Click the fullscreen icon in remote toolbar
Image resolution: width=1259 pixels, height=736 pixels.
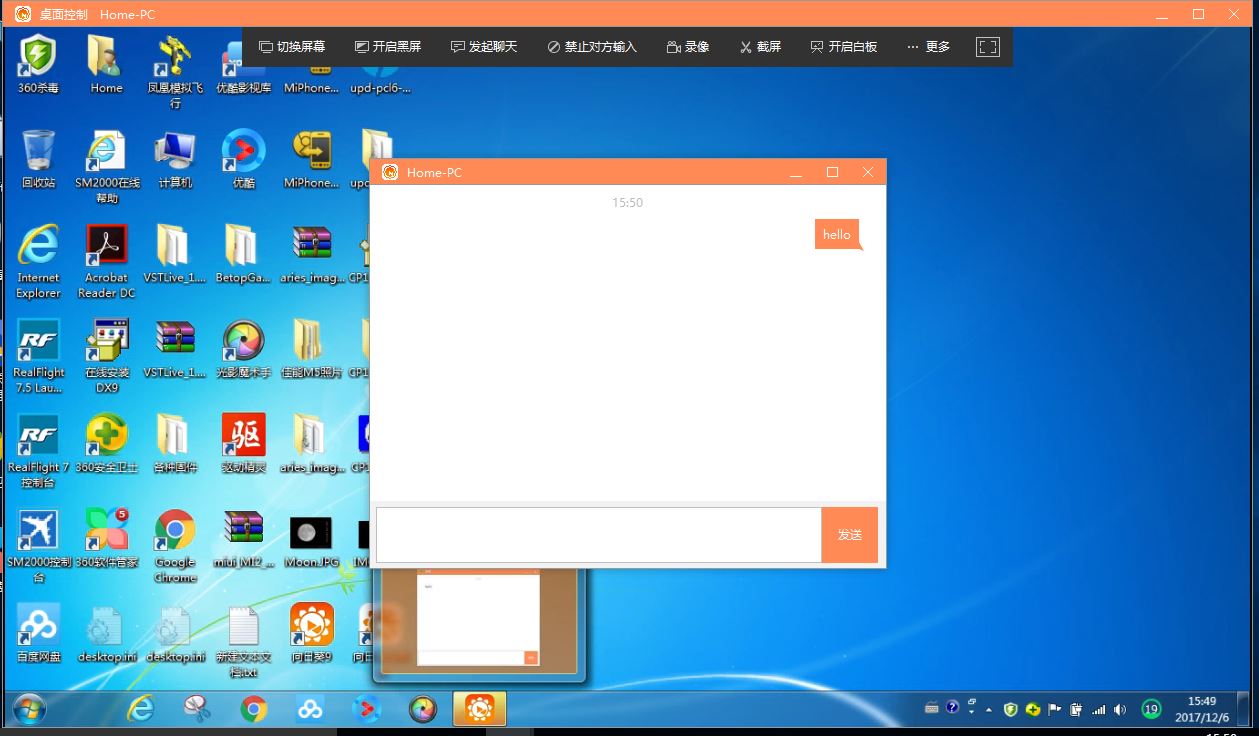pyautogui.click(x=987, y=47)
